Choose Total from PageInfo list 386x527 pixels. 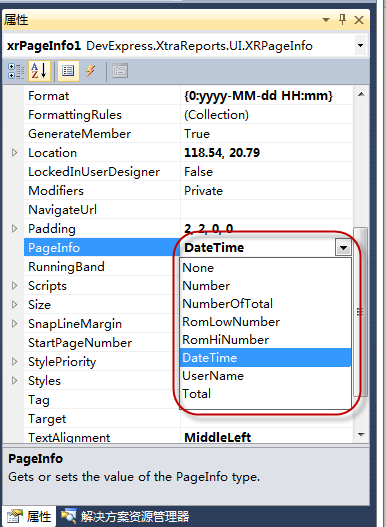click(265, 394)
